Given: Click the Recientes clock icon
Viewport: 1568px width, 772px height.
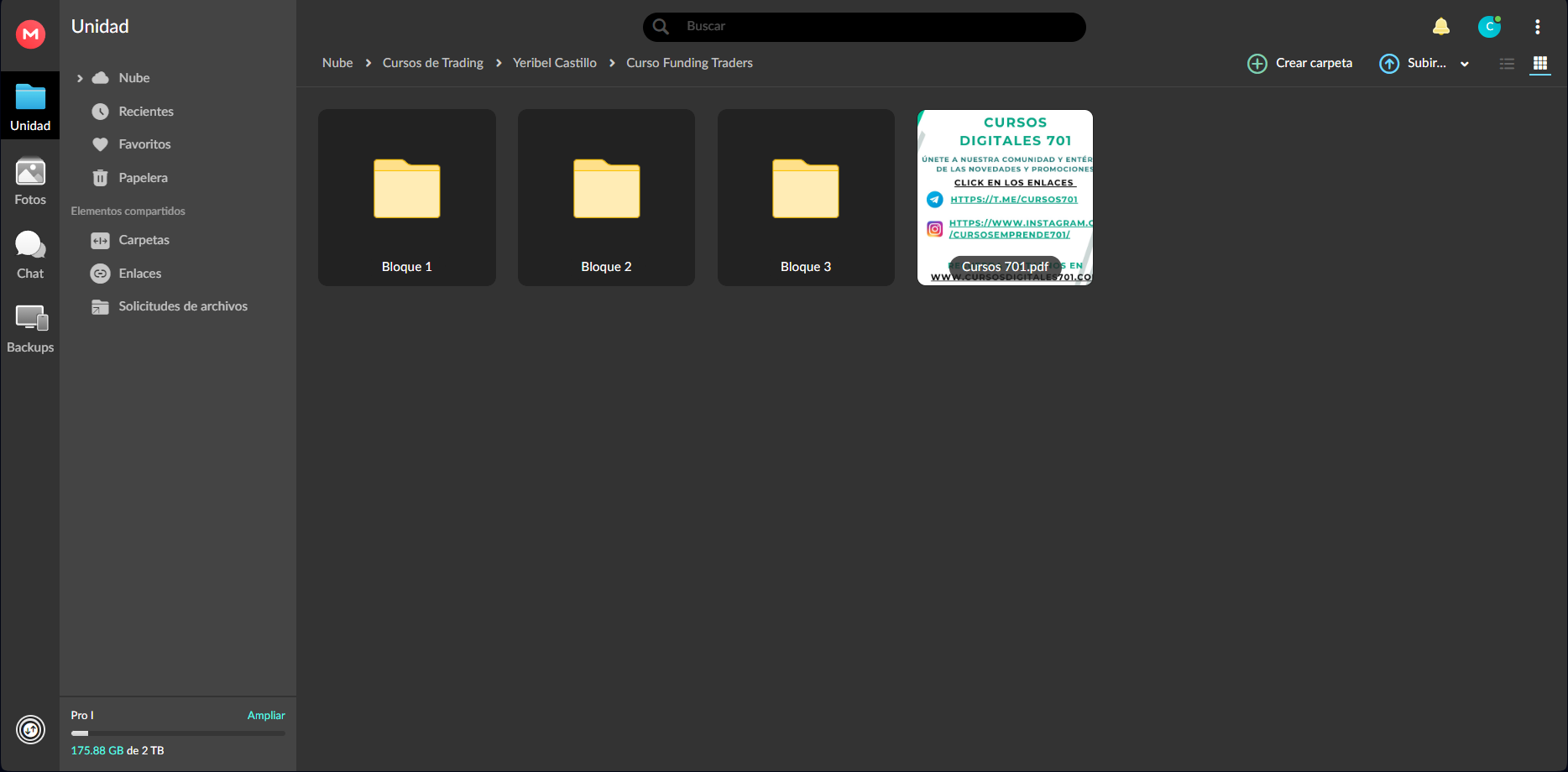Looking at the screenshot, I should (100, 112).
